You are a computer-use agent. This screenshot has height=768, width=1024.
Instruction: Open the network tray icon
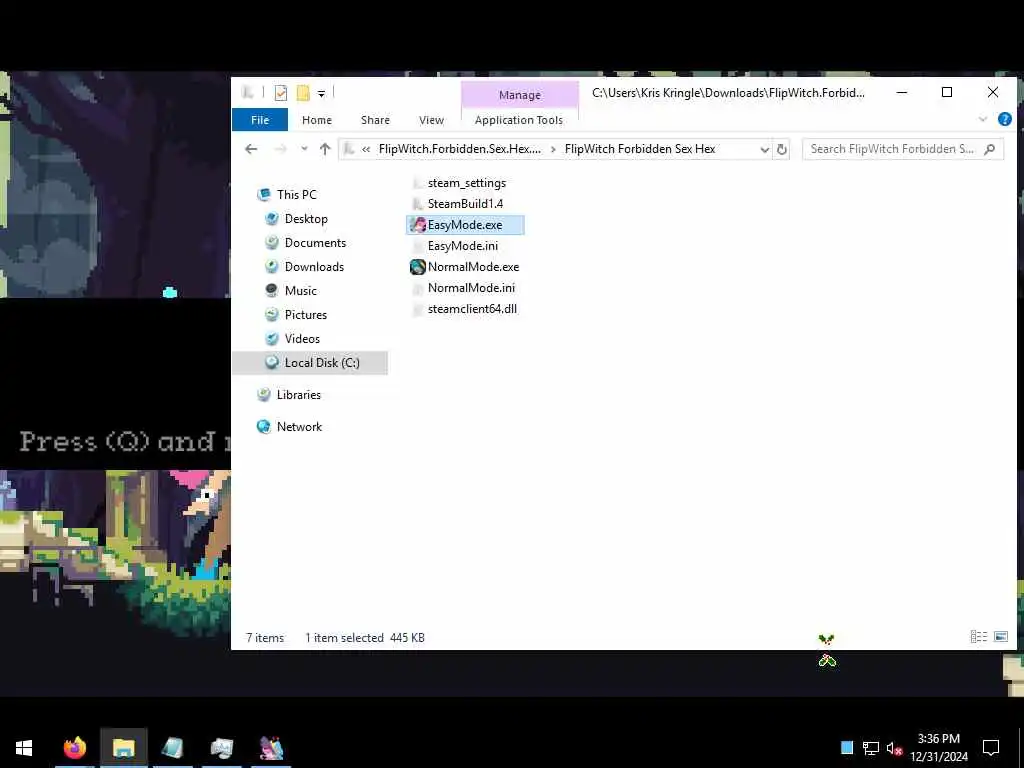tap(871, 748)
